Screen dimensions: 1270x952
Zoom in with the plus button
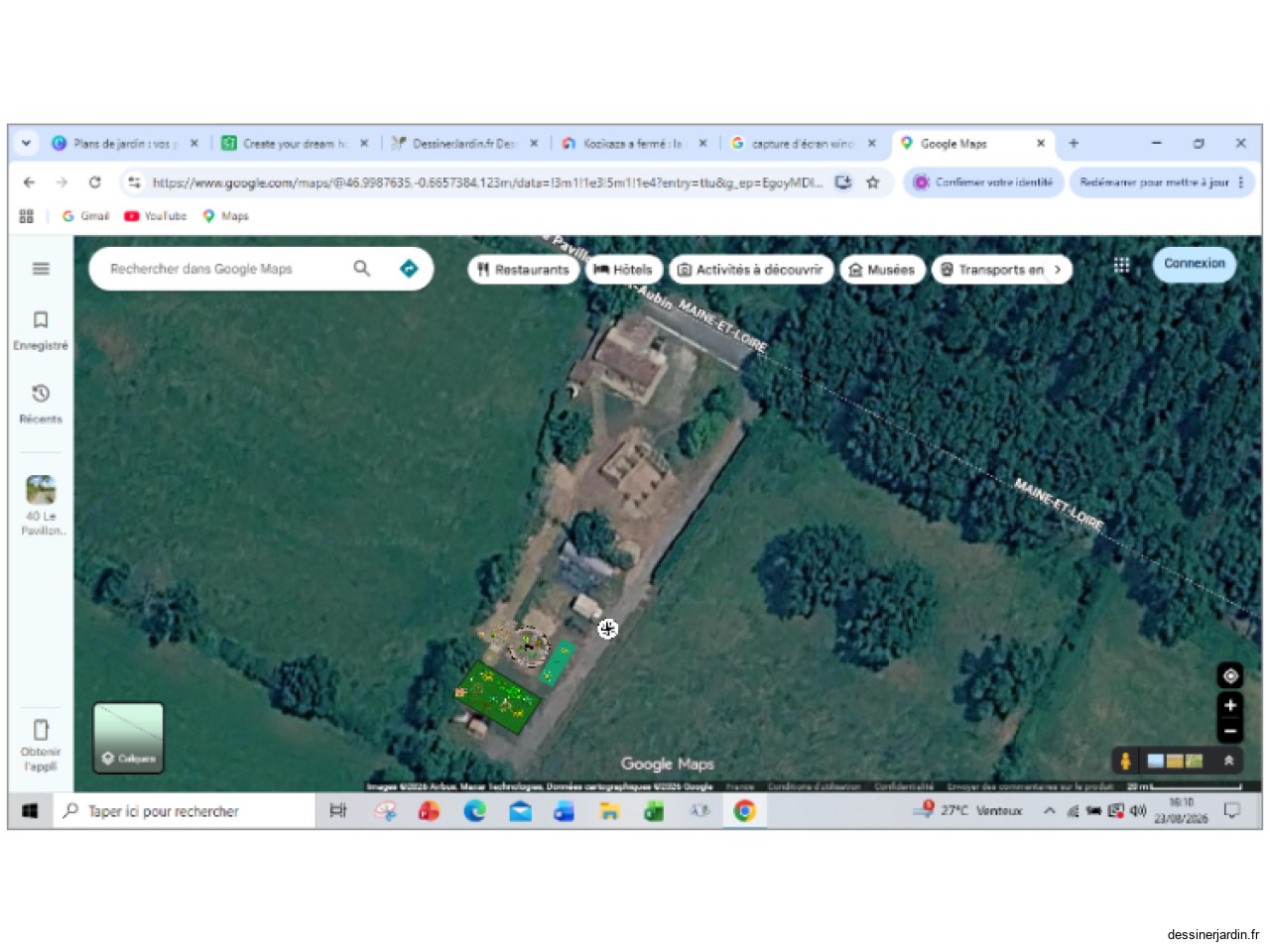(x=1230, y=705)
